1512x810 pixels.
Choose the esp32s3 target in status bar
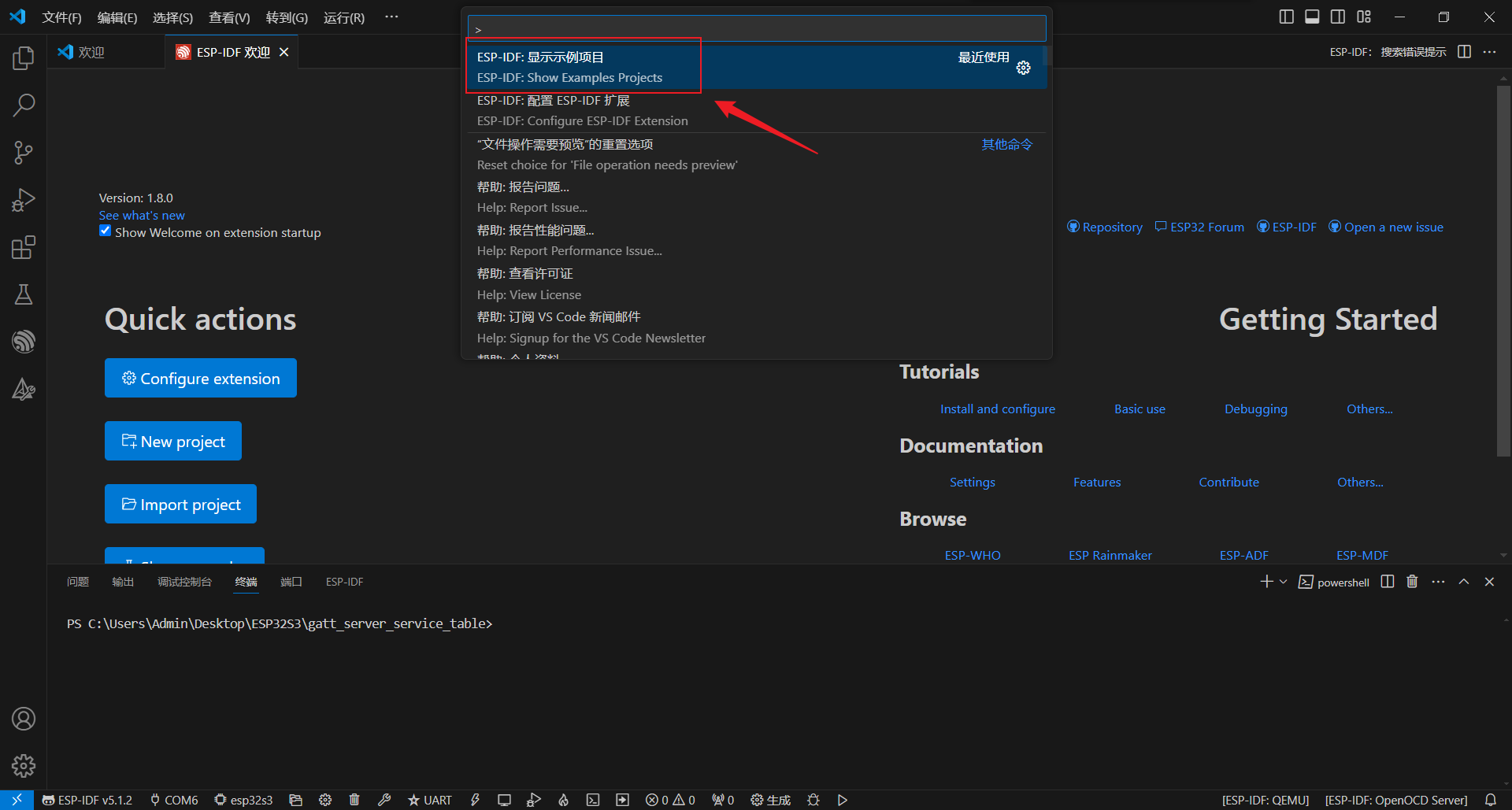point(243,800)
